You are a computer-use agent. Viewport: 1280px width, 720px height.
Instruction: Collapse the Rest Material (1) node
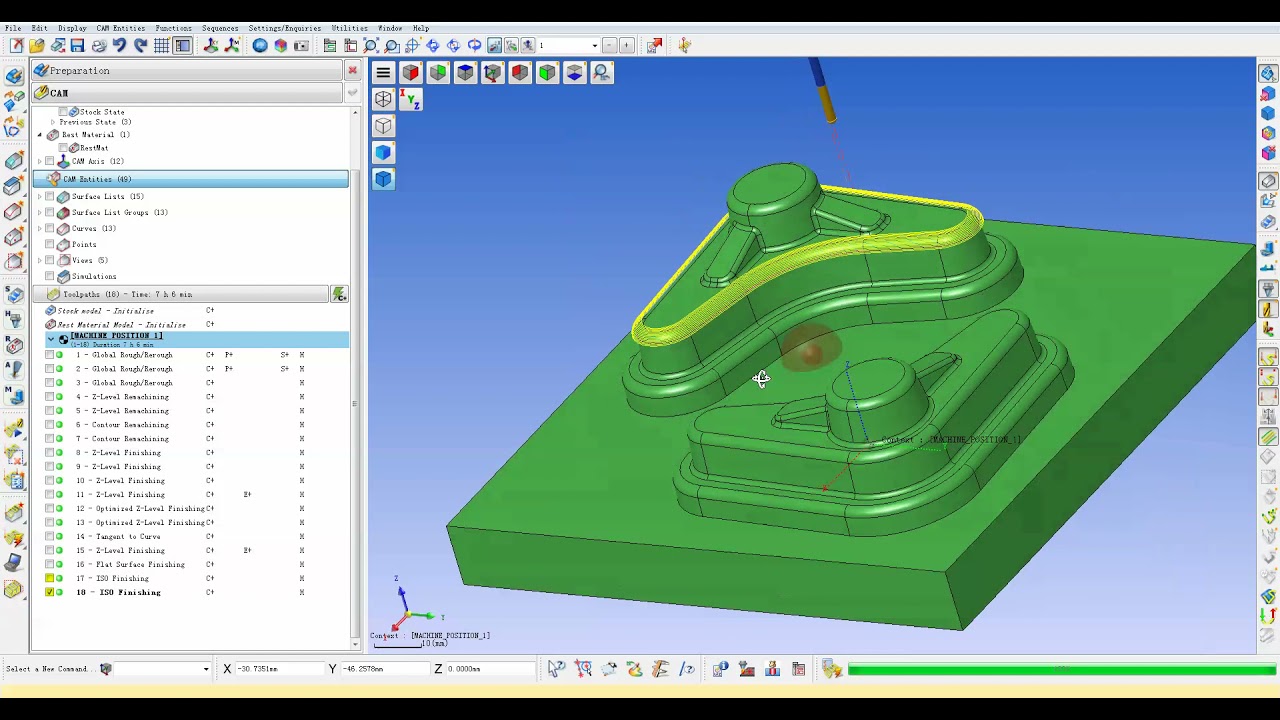click(x=40, y=135)
